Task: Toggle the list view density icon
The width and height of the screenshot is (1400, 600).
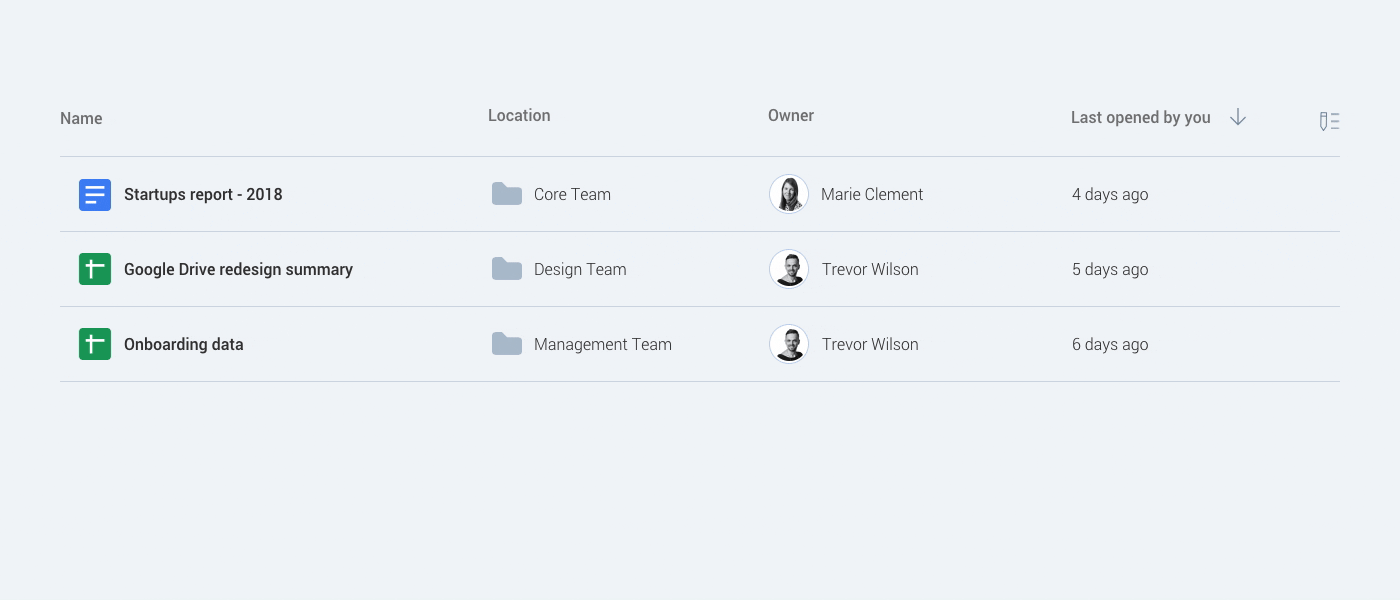Action: tap(1329, 122)
